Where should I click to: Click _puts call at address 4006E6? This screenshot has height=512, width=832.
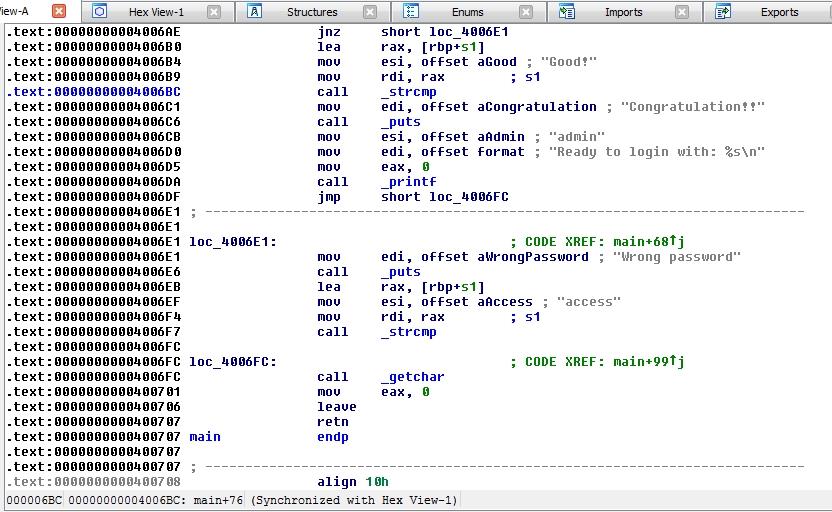[401, 272]
